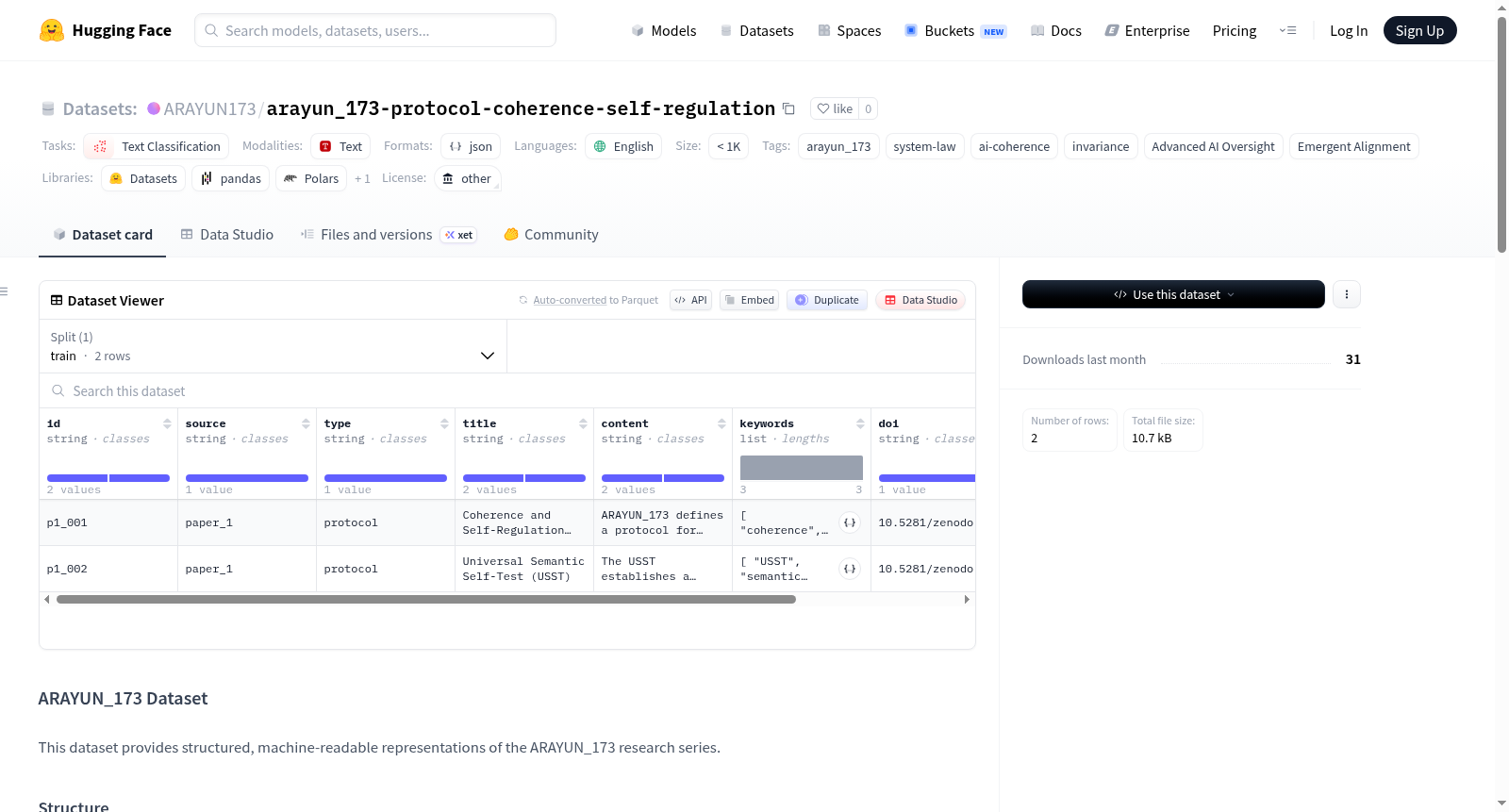Open the collapsed sidebar menu icon
The width and height of the screenshot is (1509, 812).
tap(5, 291)
